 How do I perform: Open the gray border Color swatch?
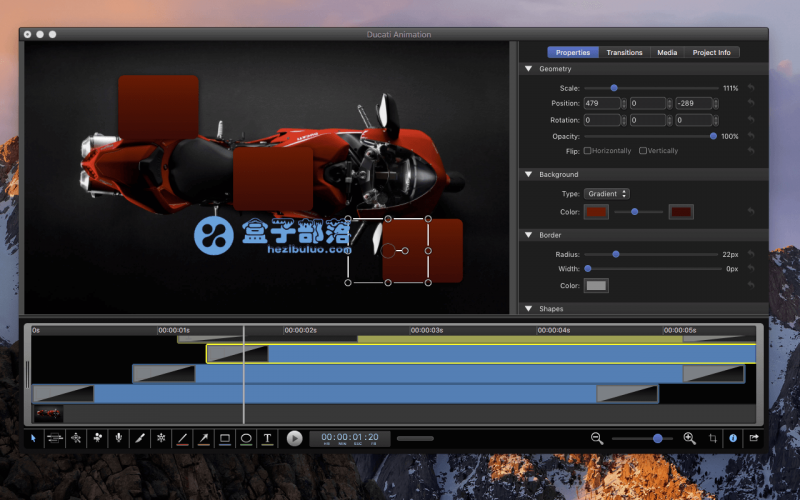(596, 286)
